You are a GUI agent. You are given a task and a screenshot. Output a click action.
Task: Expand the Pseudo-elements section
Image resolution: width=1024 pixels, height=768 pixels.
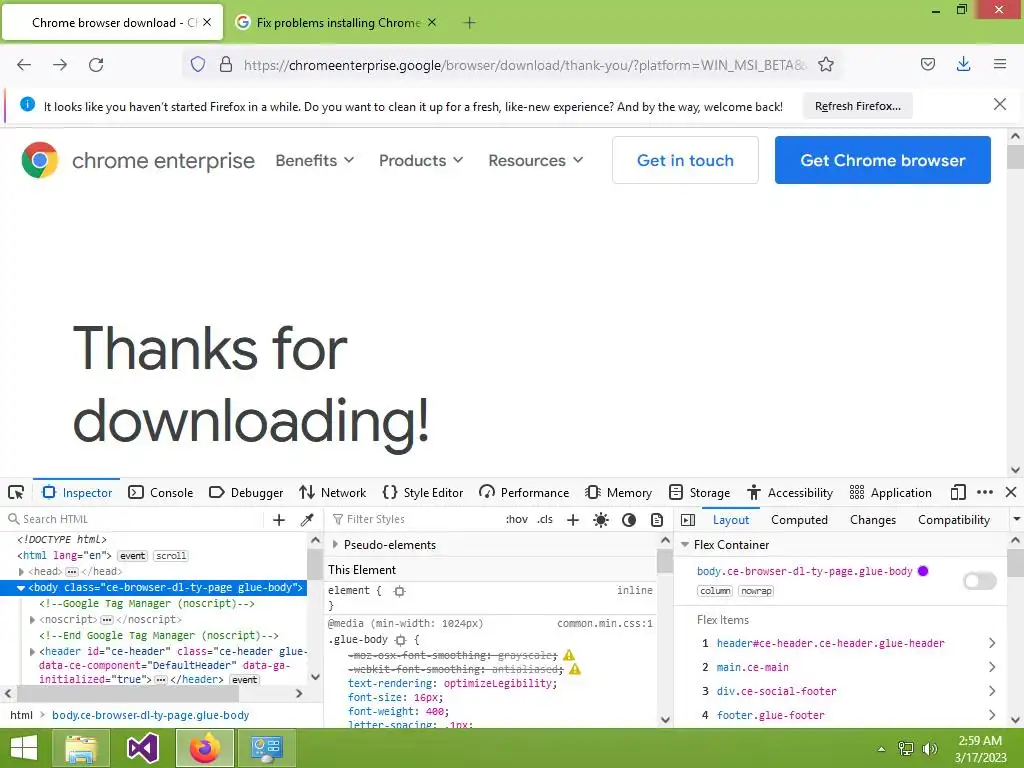(336, 545)
